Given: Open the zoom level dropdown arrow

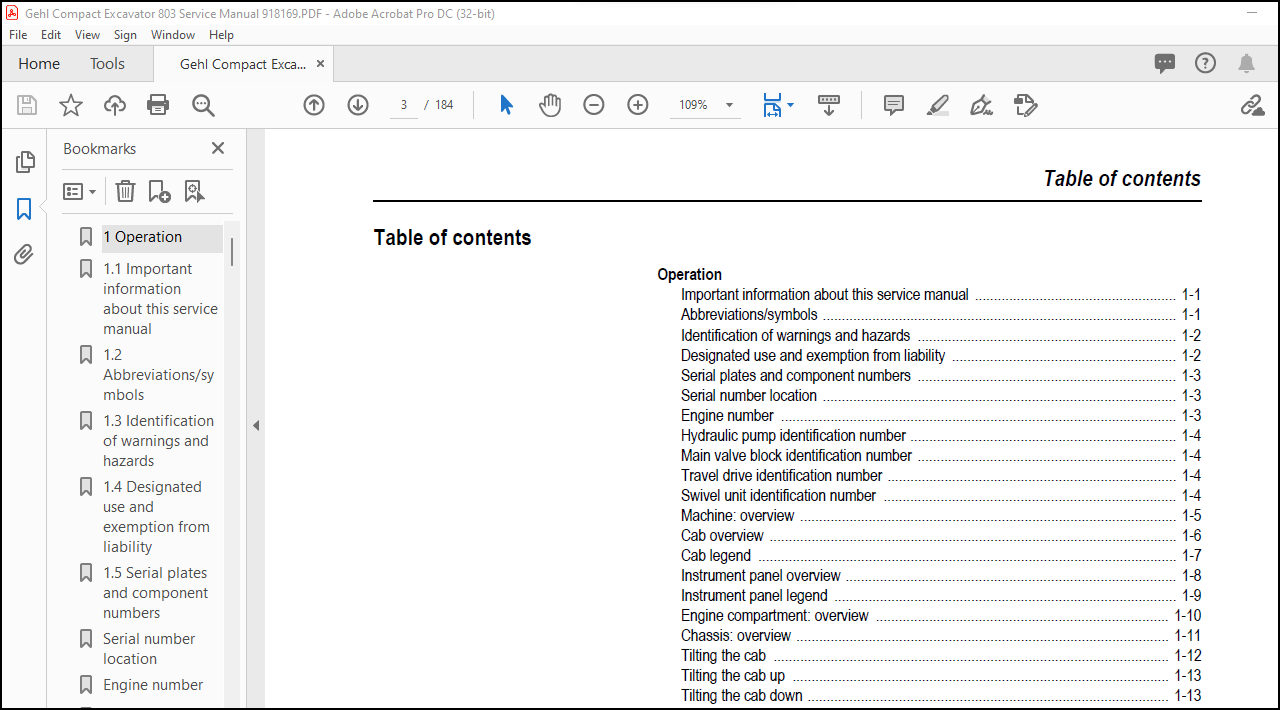Looking at the screenshot, I should [x=729, y=105].
